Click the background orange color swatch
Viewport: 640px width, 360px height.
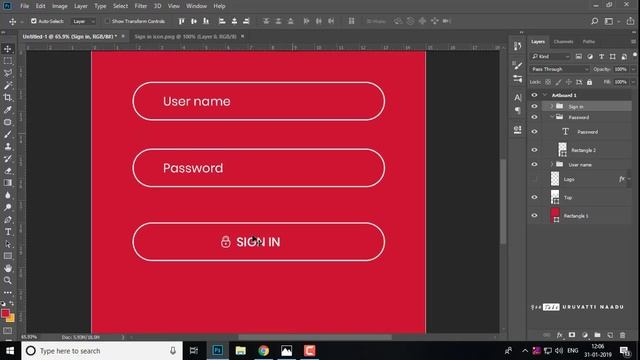[11, 318]
